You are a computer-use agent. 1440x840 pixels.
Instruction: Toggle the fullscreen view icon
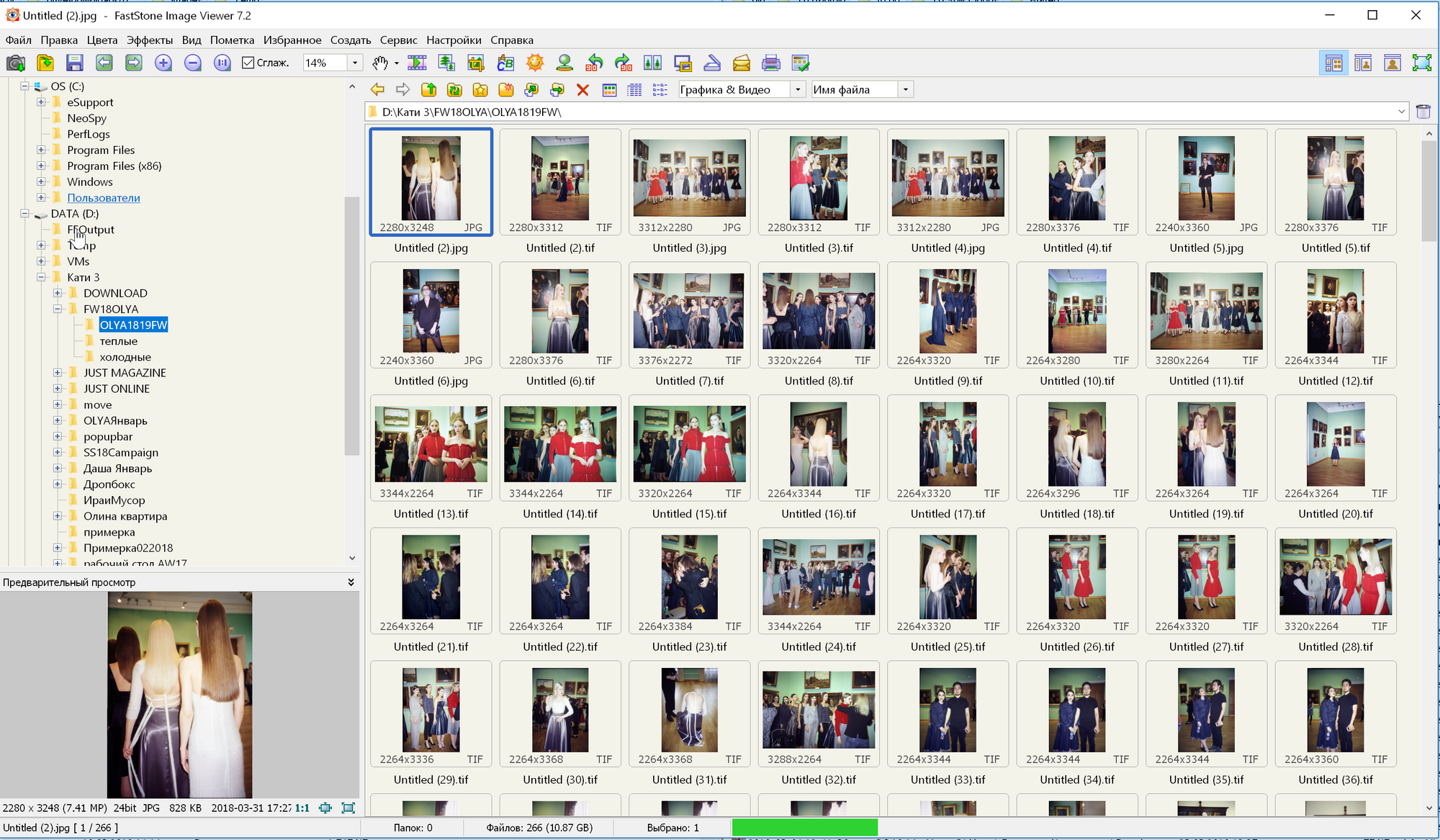point(1420,62)
